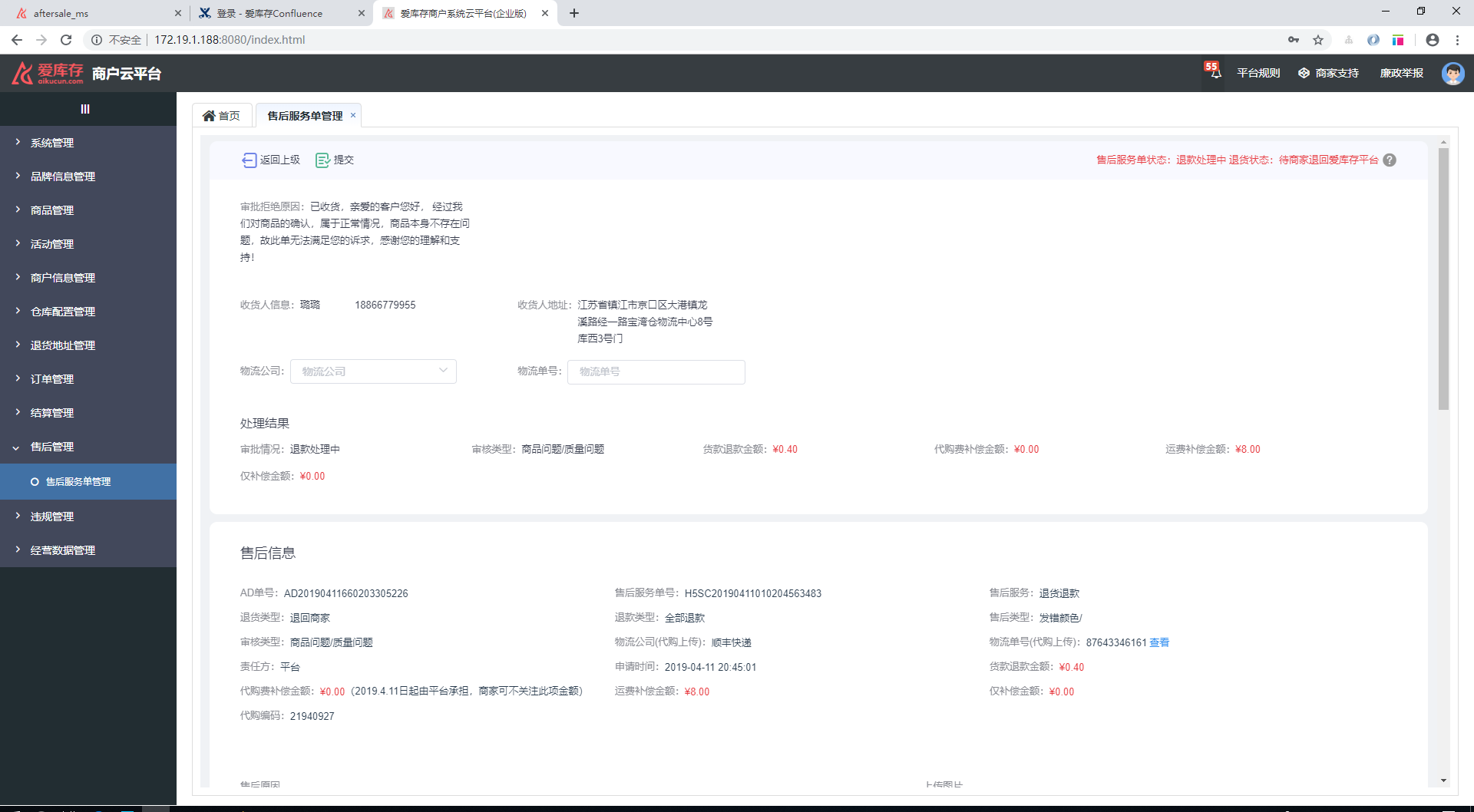Expand 商品管理 menu
This screenshot has width=1474, height=812.
tap(88, 210)
